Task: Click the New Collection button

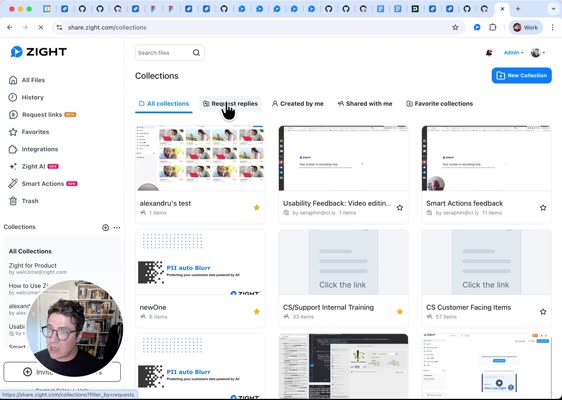Action: (521, 75)
